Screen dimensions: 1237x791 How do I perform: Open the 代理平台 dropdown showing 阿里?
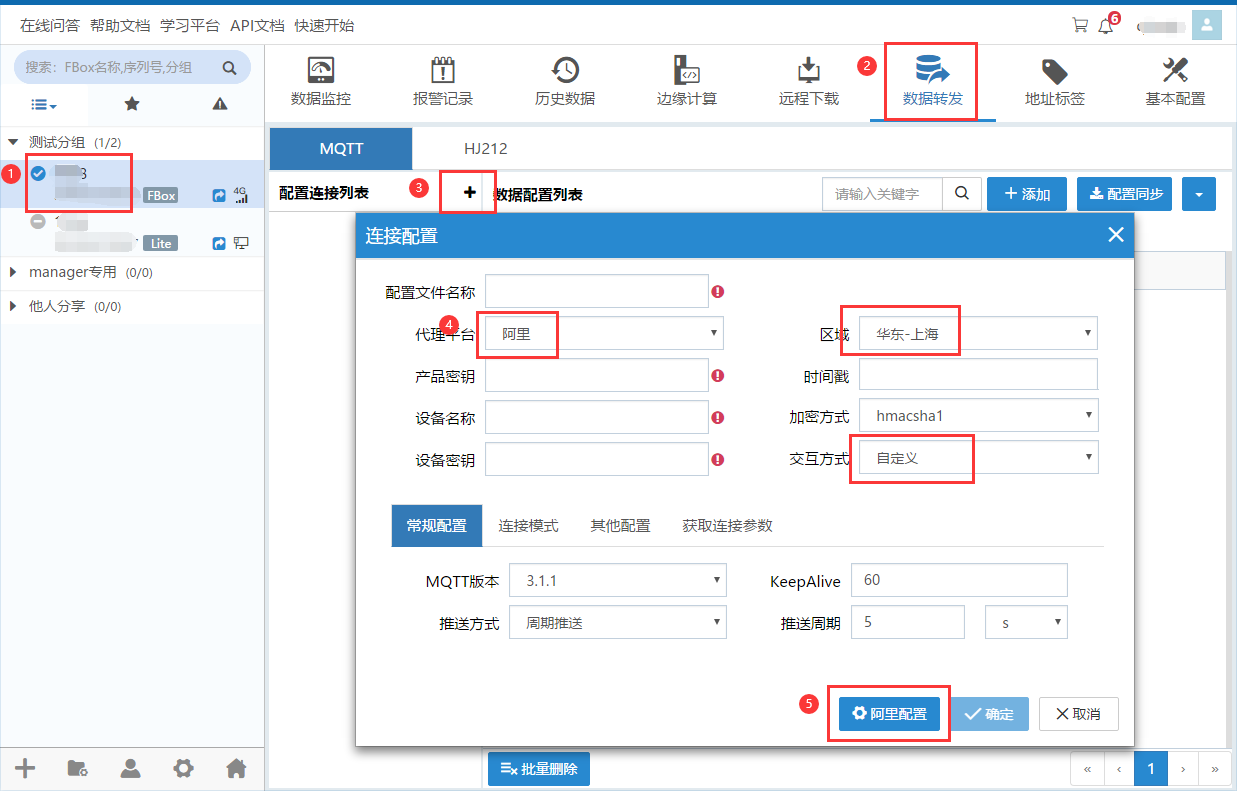tap(604, 334)
